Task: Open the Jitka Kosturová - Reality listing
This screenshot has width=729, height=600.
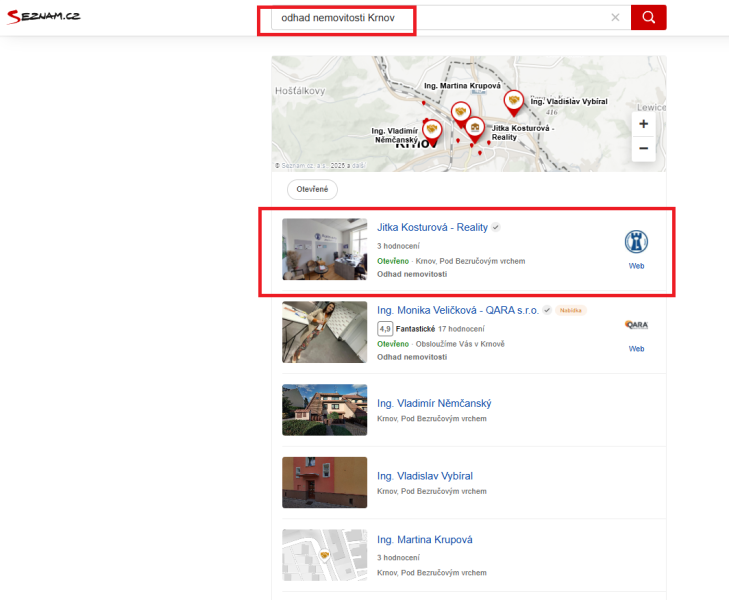Action: [432, 227]
